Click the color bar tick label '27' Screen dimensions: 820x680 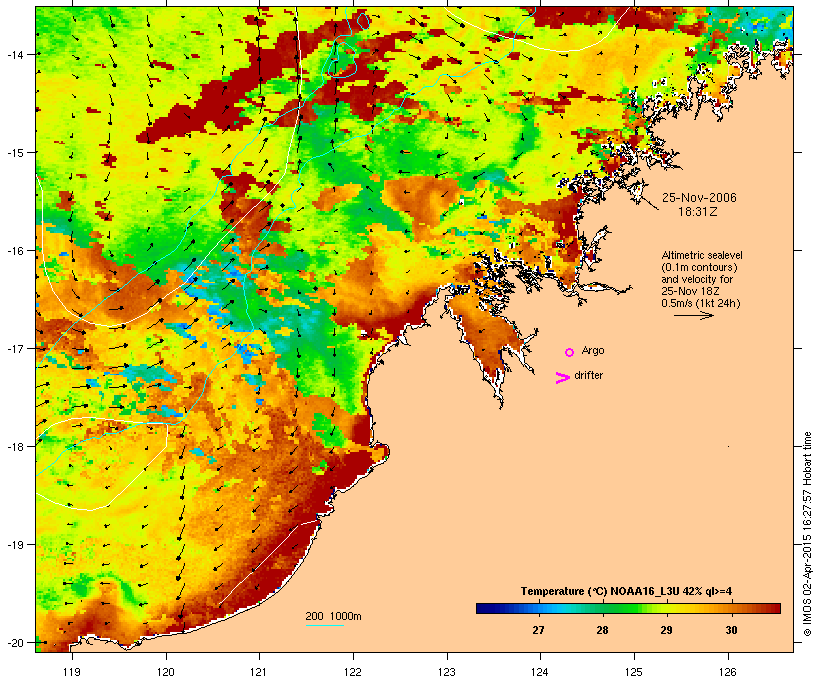539,630
